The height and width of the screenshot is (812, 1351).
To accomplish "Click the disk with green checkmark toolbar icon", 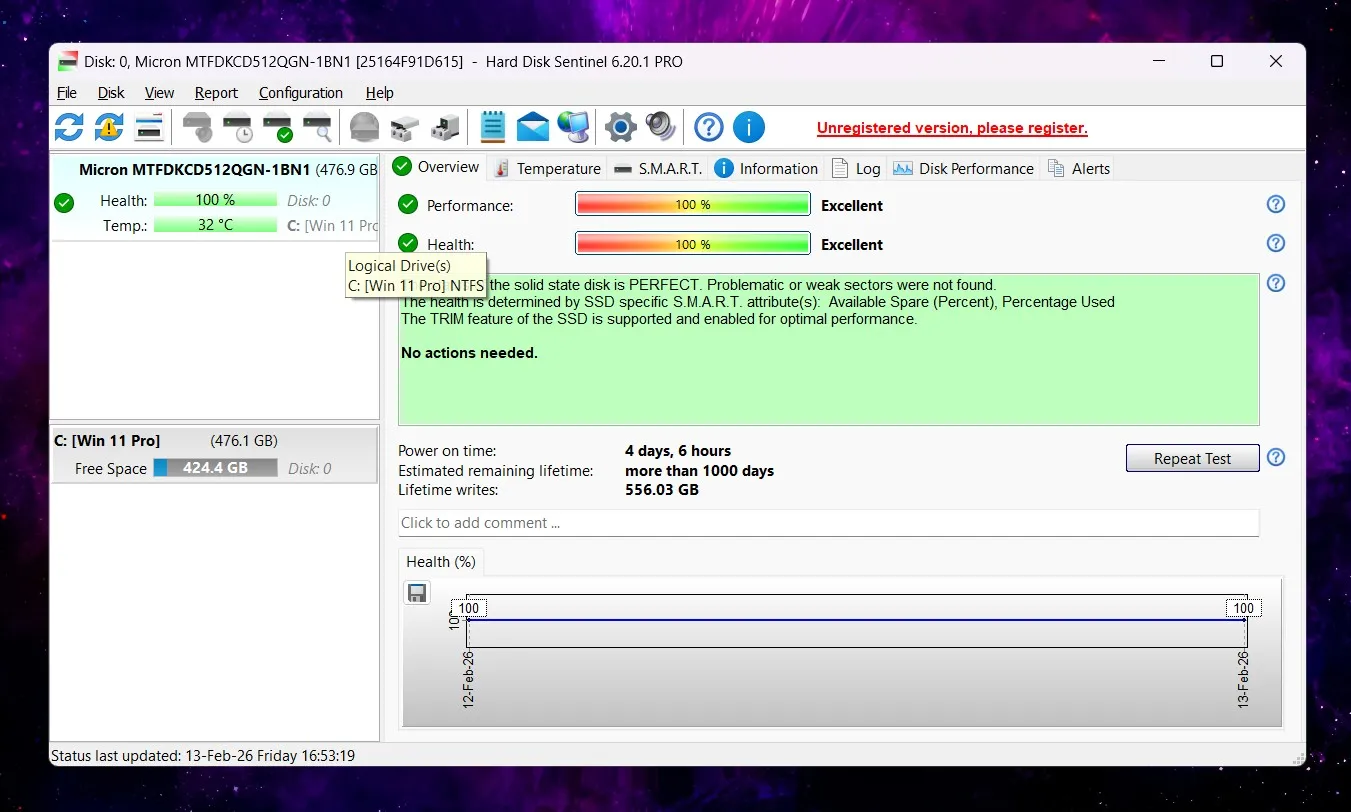I will [277, 127].
